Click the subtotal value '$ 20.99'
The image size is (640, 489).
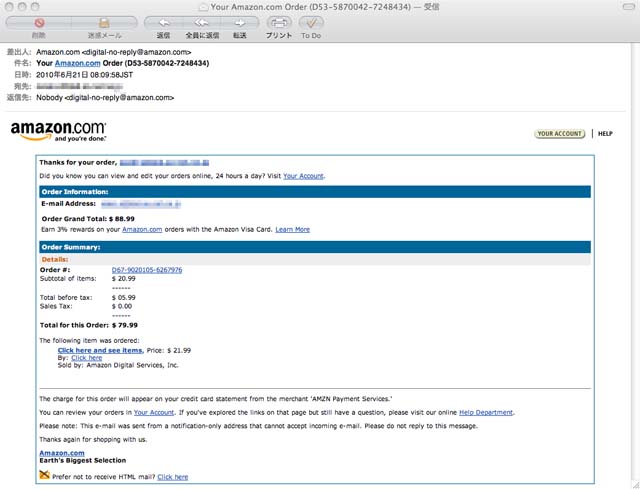click(124, 279)
